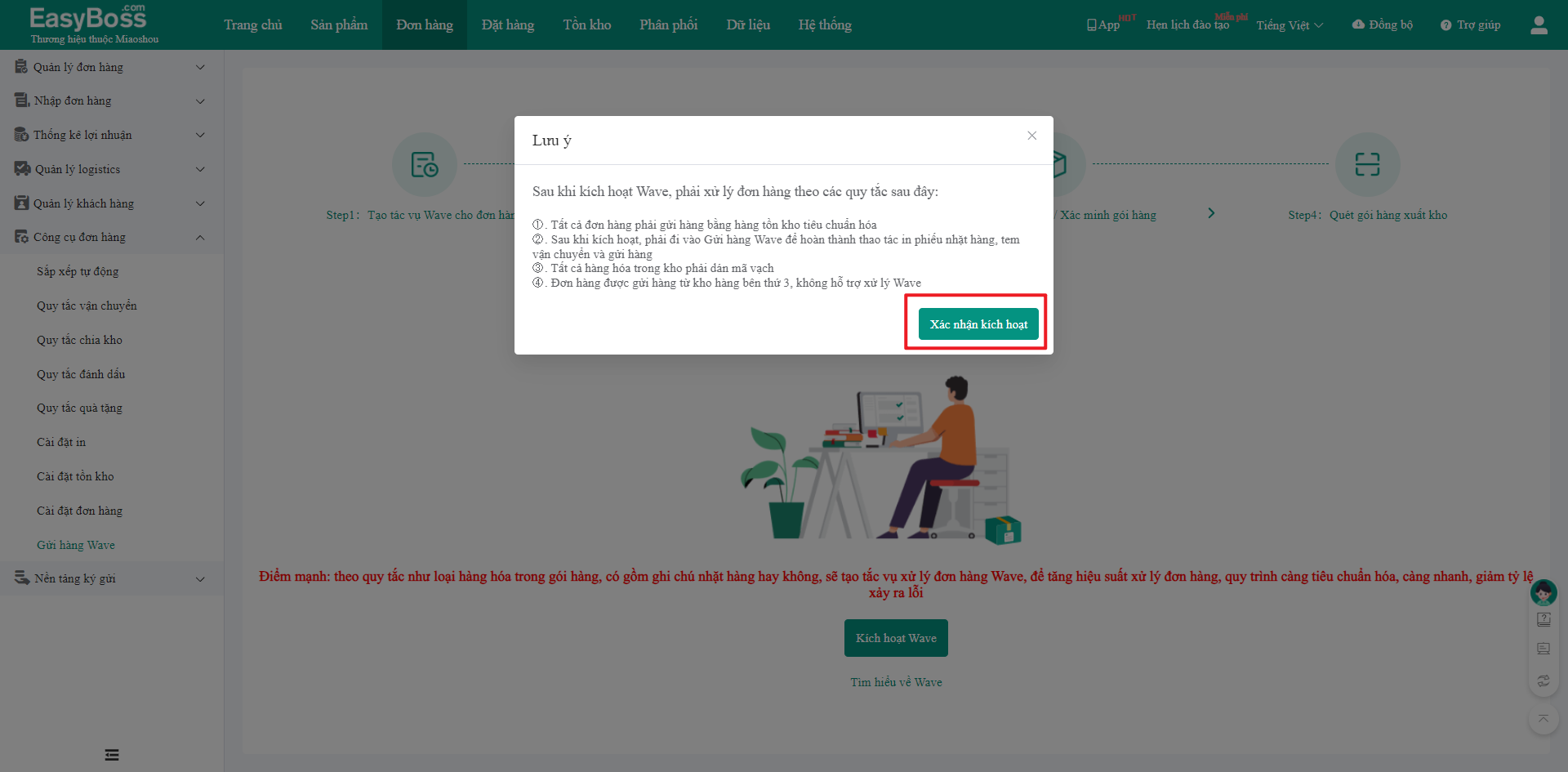Click the EasyBoss logo
This screenshot has height=772, width=1568.
[94, 24]
